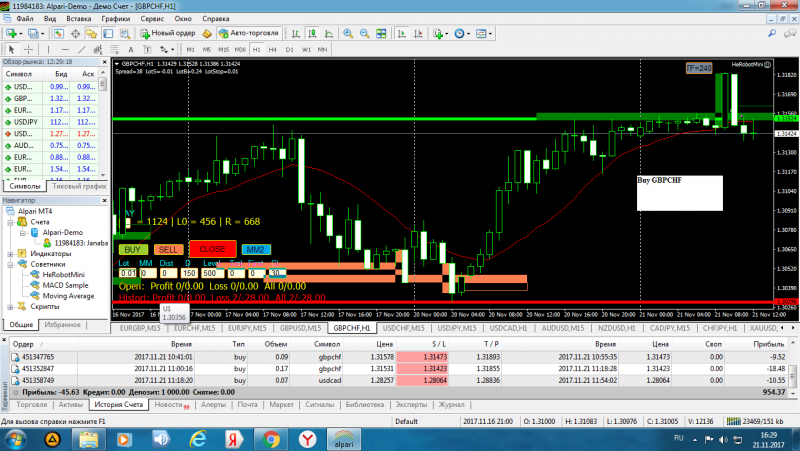Open the Графики menu
The image size is (800, 451).
pos(115,18)
